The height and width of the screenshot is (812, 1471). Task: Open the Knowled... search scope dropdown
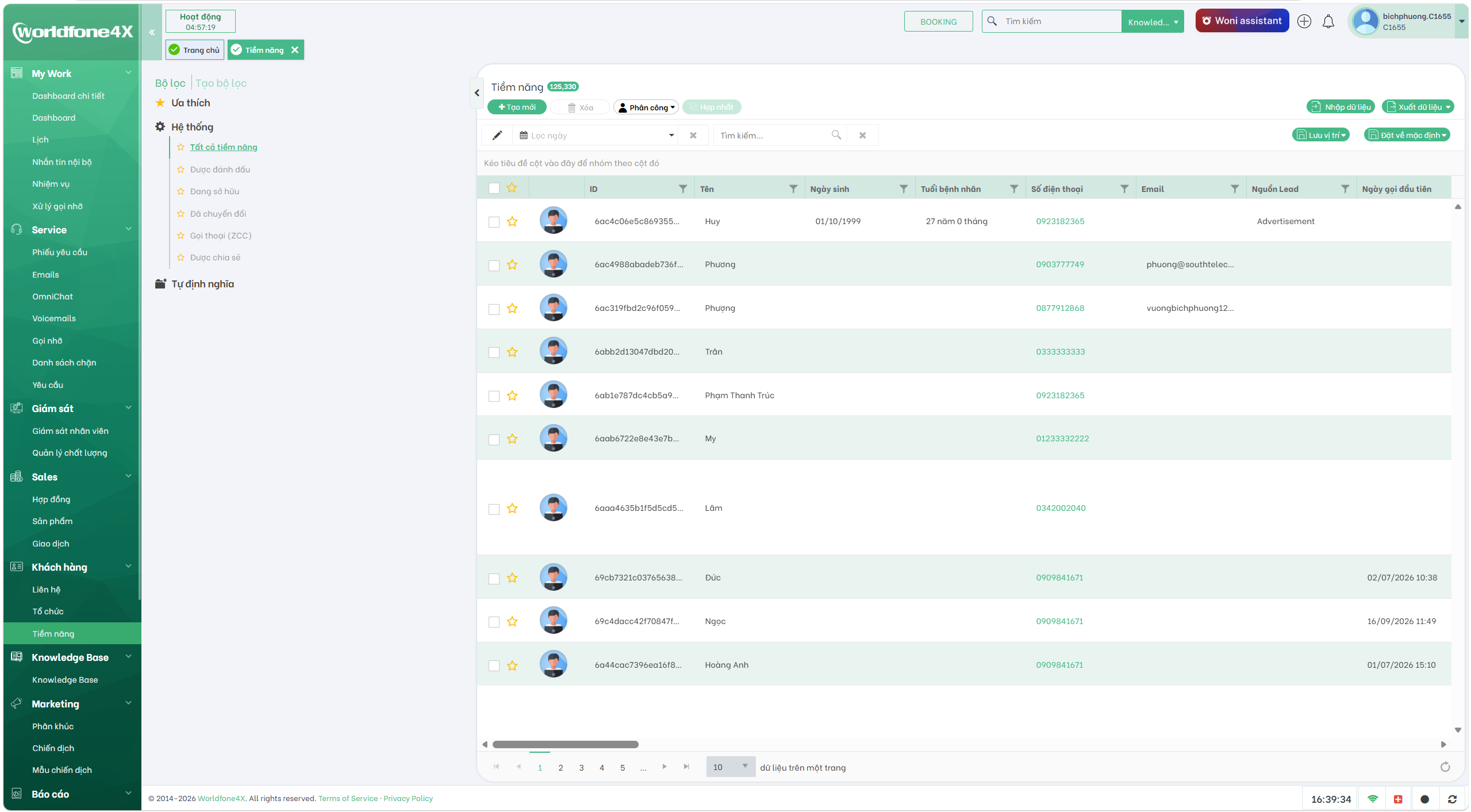(x=1152, y=22)
